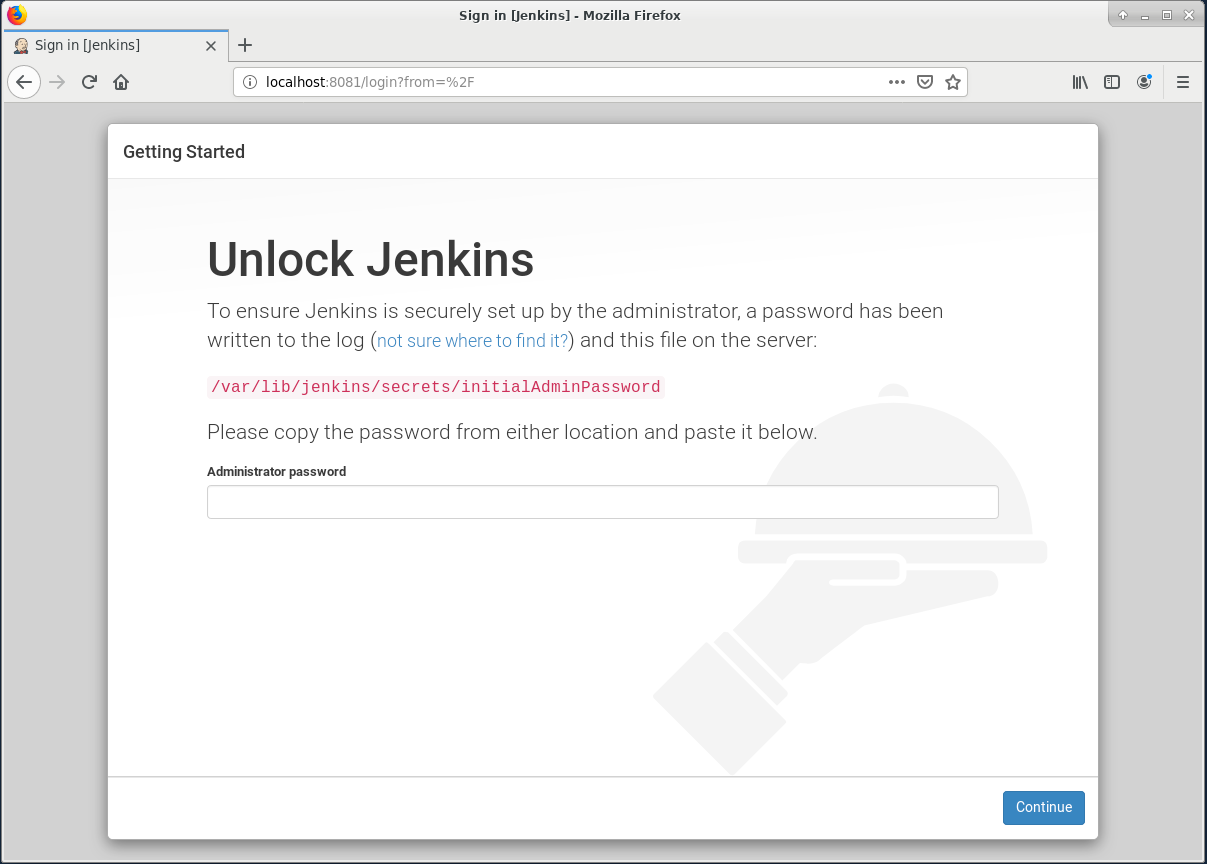This screenshot has width=1207, height=864.
Task: Close the Sign in [Jenkins] tab
Action: tap(210, 45)
